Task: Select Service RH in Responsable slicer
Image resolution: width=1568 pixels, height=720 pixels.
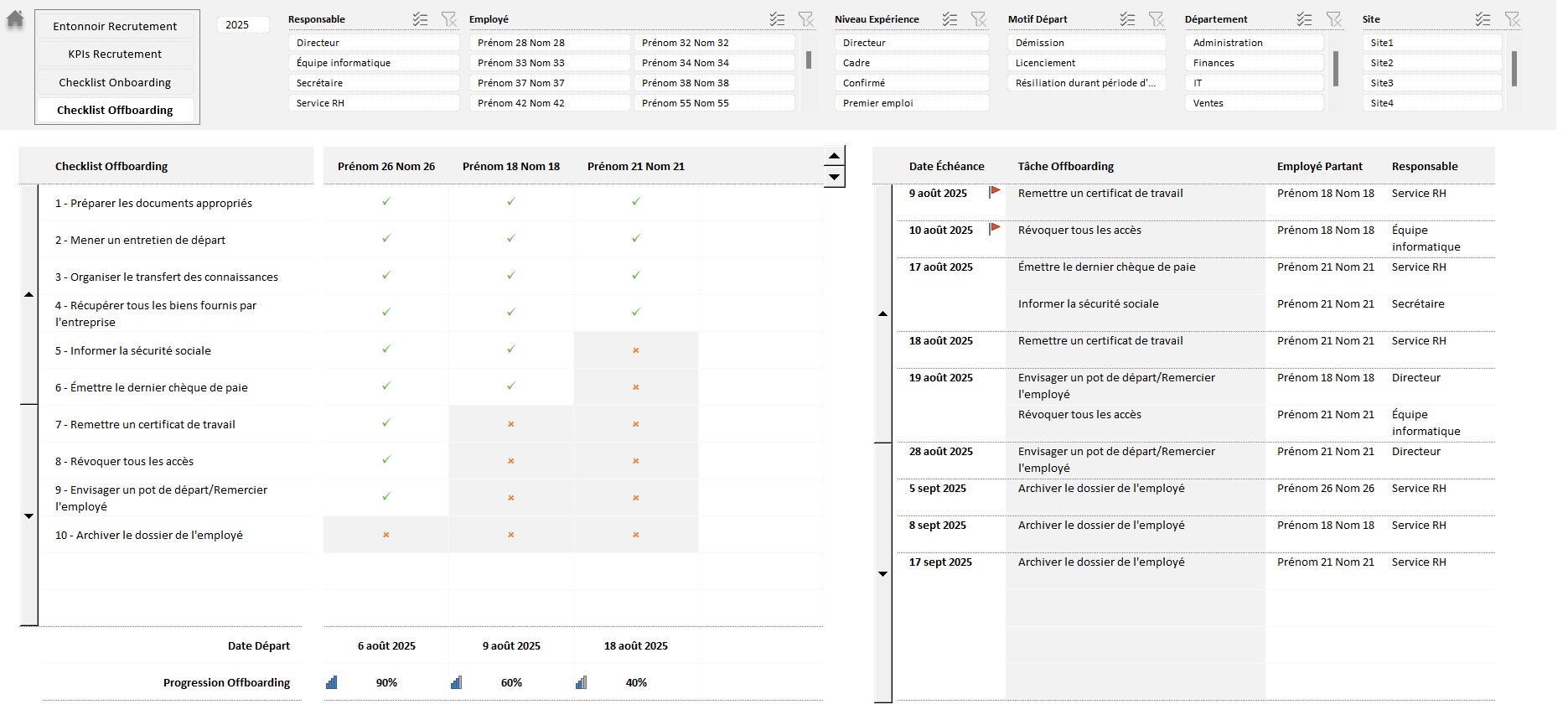Action: (x=373, y=103)
